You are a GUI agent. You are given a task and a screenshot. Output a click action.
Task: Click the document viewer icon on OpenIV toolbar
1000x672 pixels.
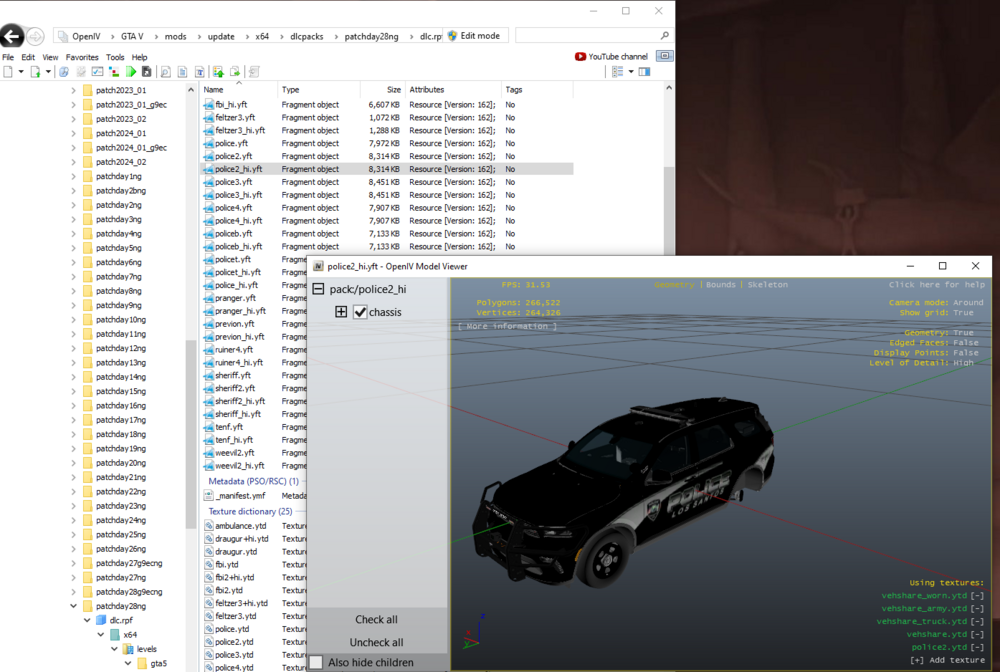[x=182, y=71]
